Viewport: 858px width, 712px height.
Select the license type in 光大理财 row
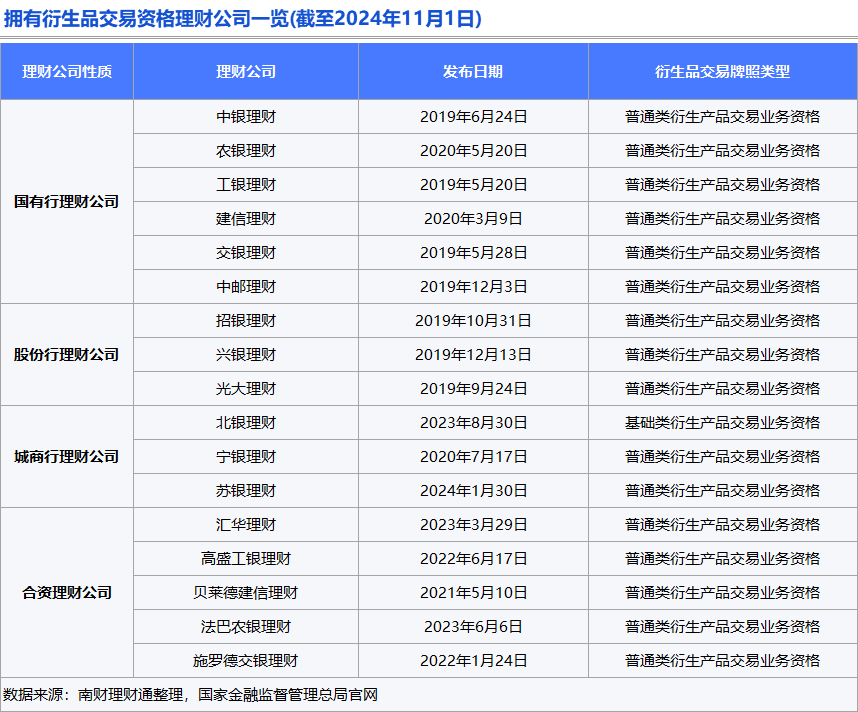pyautogui.click(x=723, y=389)
